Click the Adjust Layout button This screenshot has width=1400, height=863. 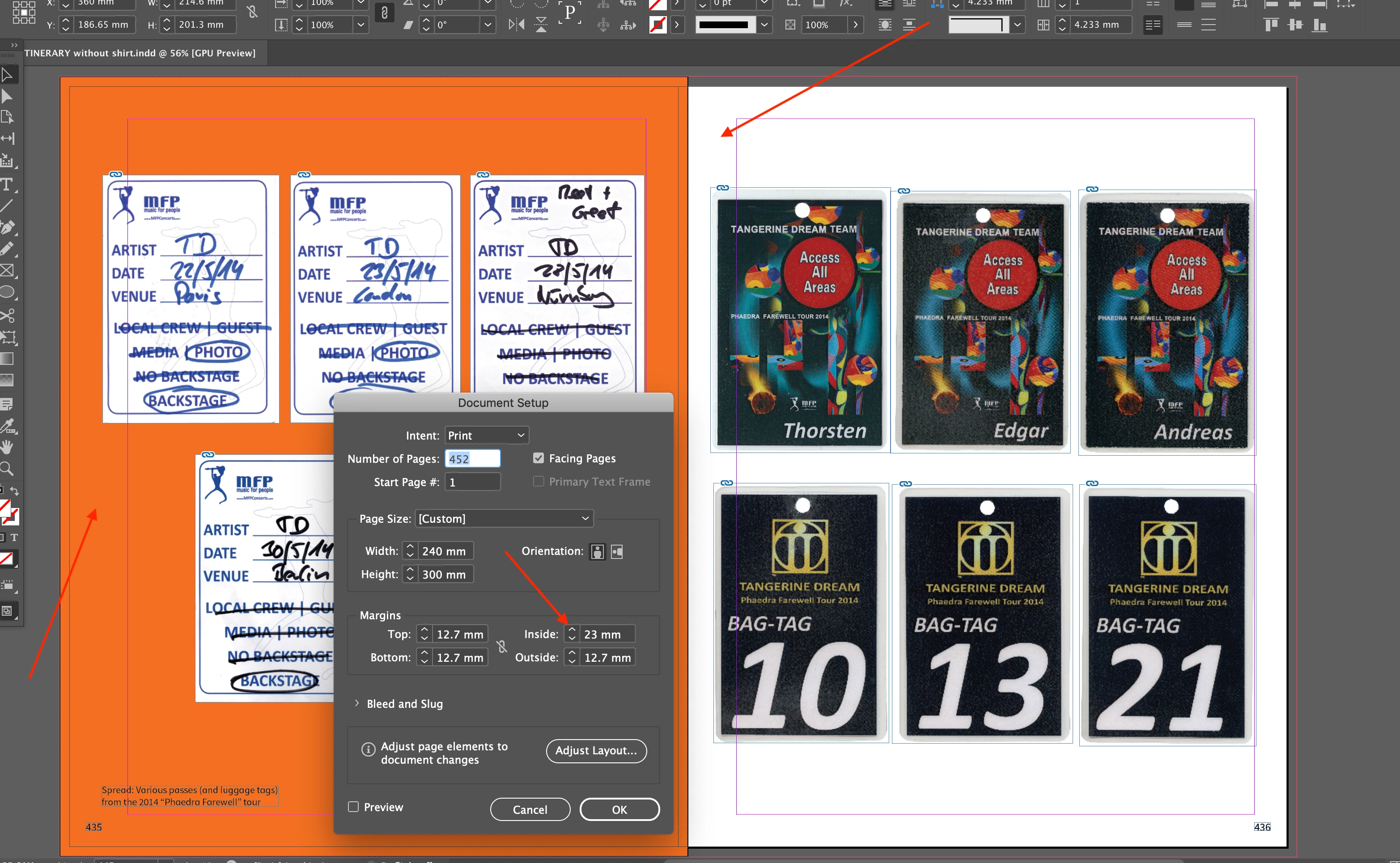(x=596, y=751)
